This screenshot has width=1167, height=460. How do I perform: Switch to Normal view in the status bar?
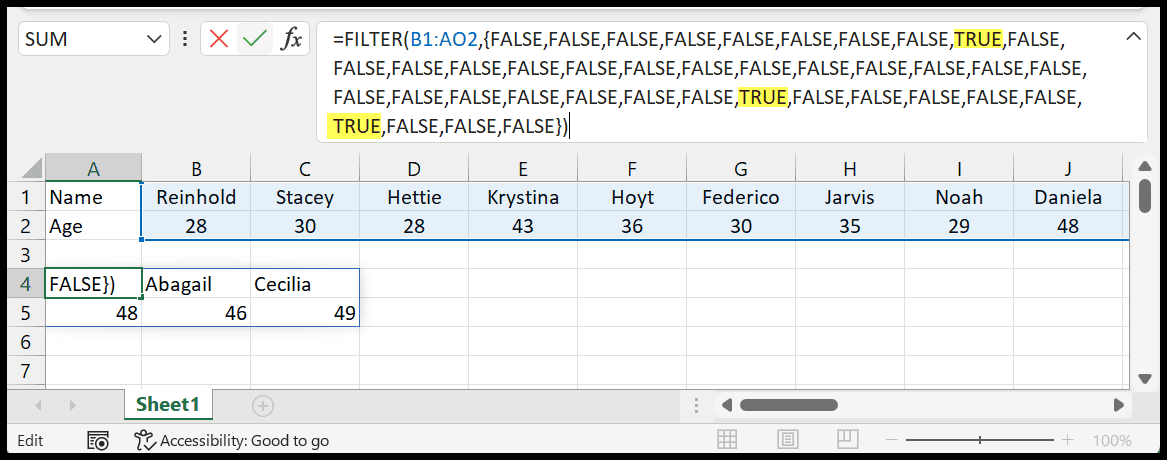pos(727,440)
